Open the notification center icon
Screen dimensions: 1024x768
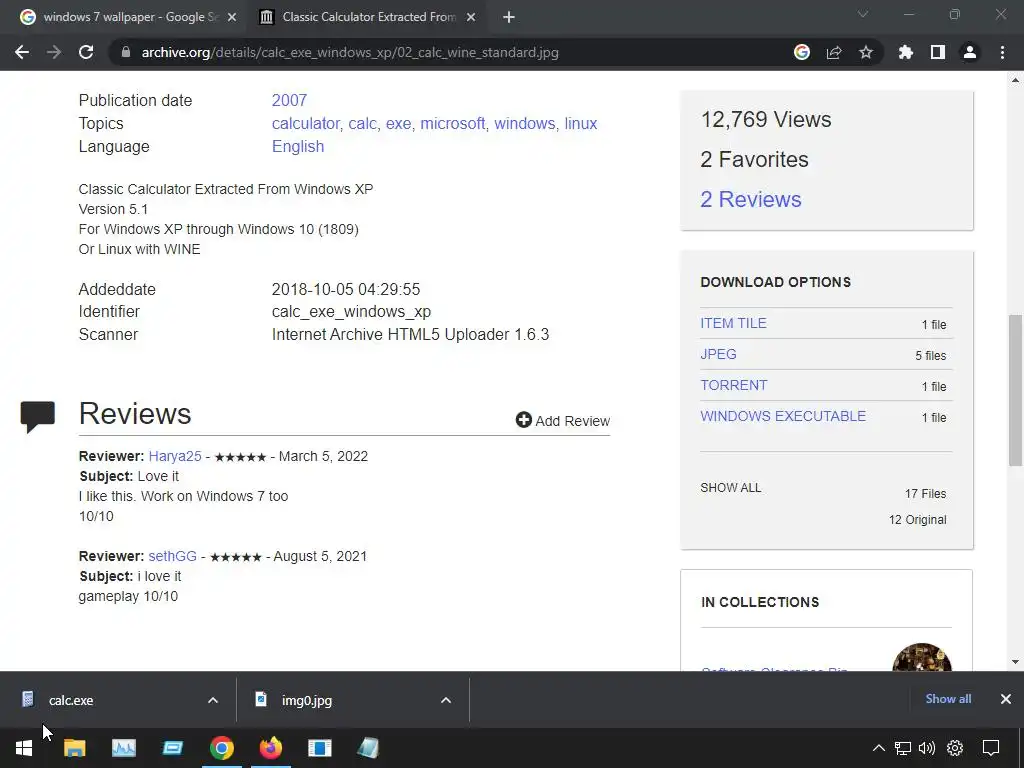click(991, 748)
